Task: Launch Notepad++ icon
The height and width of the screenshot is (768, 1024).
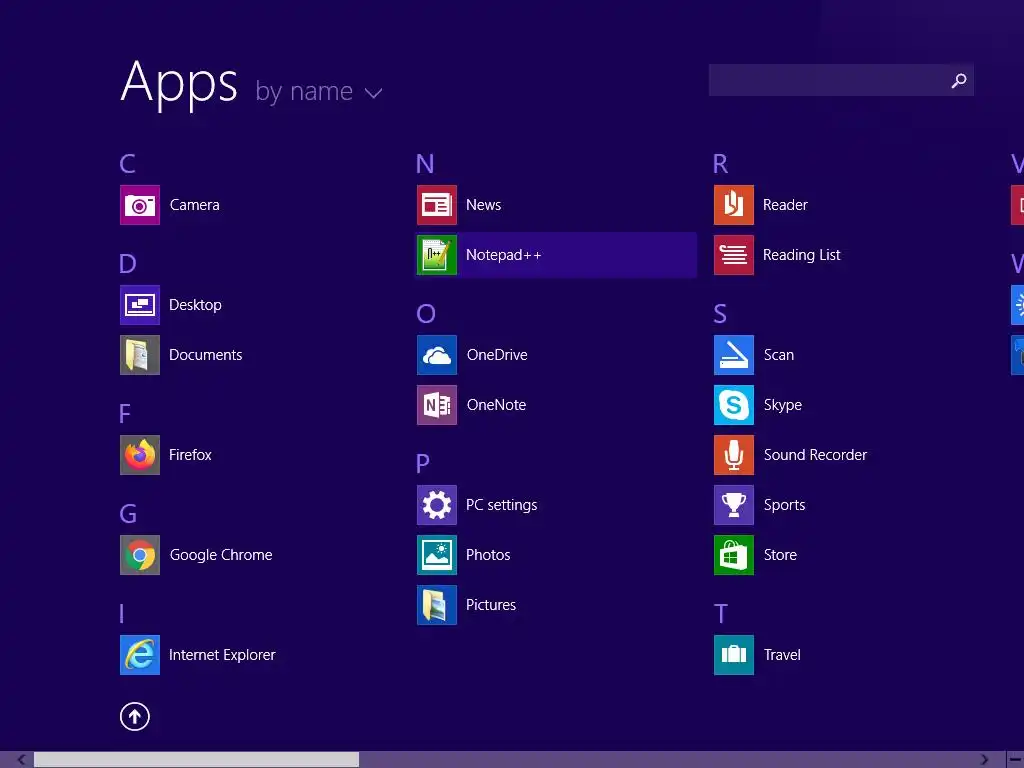Action: pos(437,255)
